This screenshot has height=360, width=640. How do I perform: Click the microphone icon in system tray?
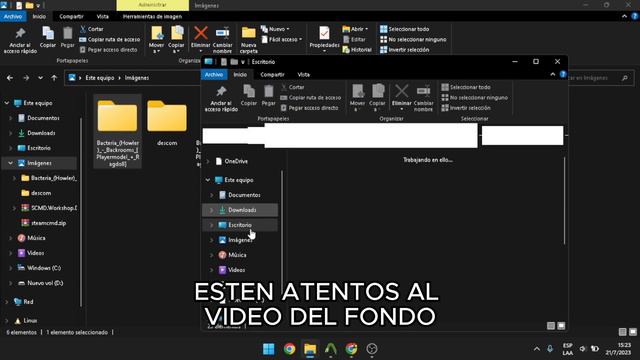click(x=550, y=349)
